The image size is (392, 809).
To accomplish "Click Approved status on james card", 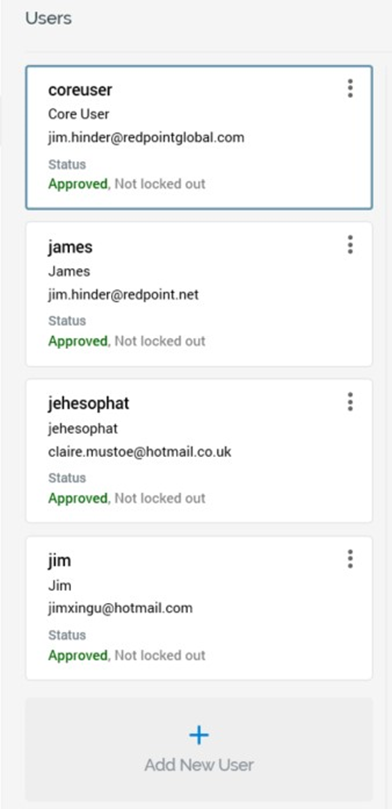I will pos(78,342).
